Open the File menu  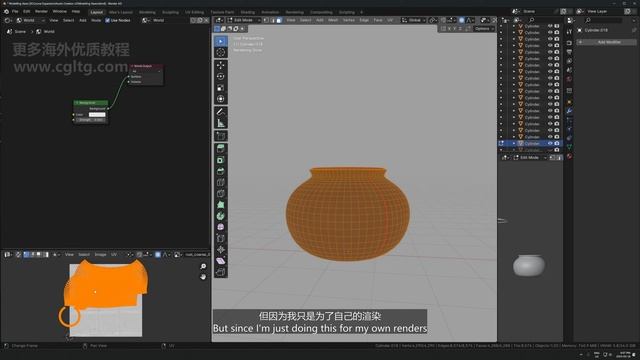point(15,11)
